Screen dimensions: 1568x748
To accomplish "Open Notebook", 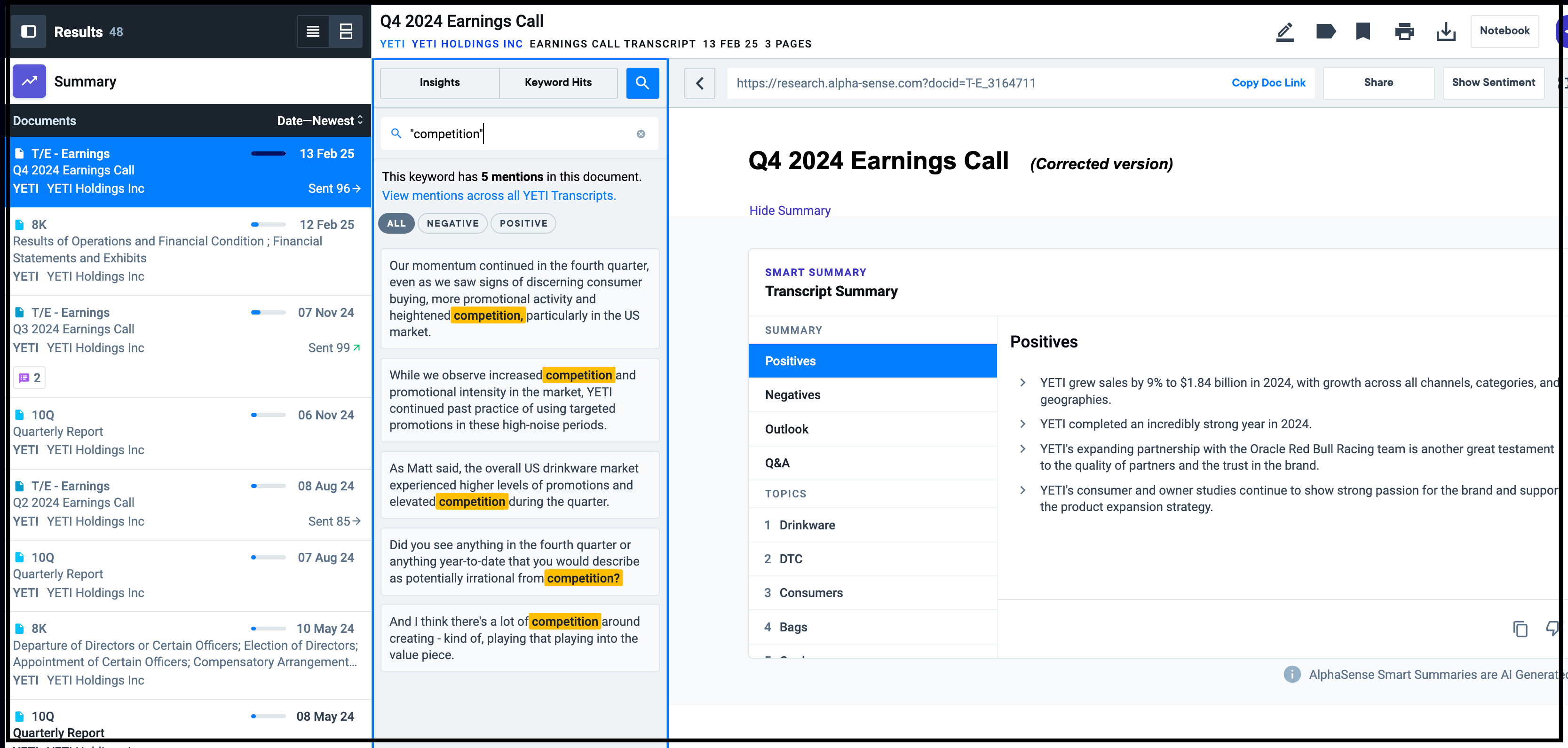I will [x=1504, y=31].
